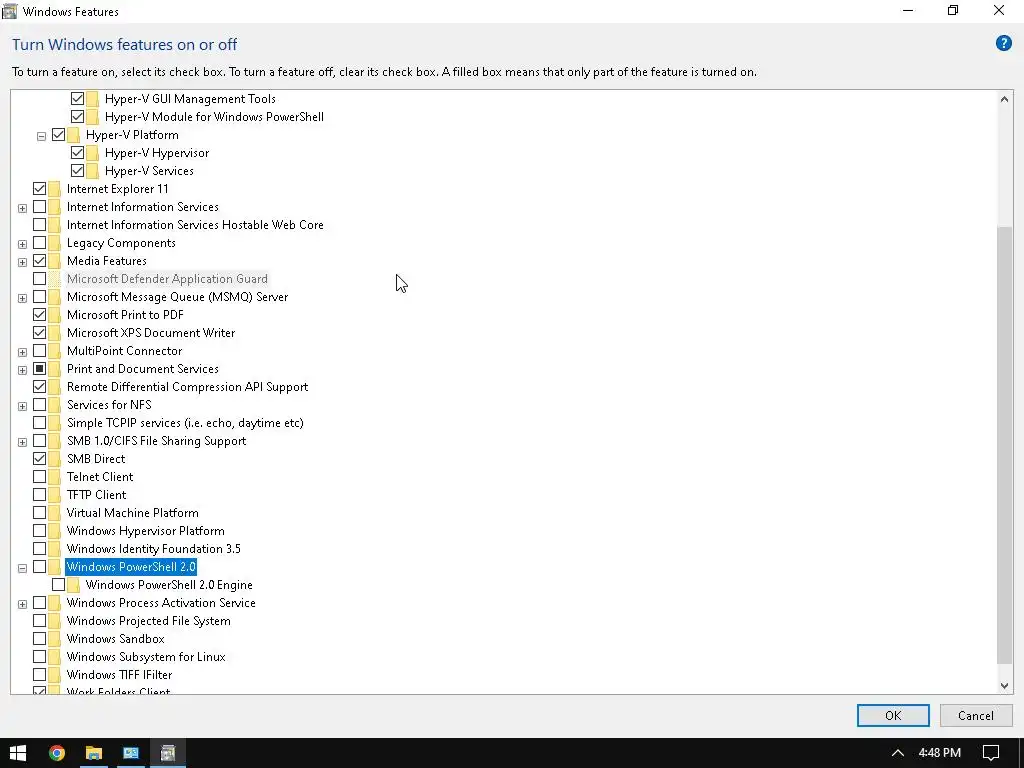The height and width of the screenshot is (768, 1024).
Task: Enable TFTP Client checkbox
Action: pyautogui.click(x=39, y=494)
